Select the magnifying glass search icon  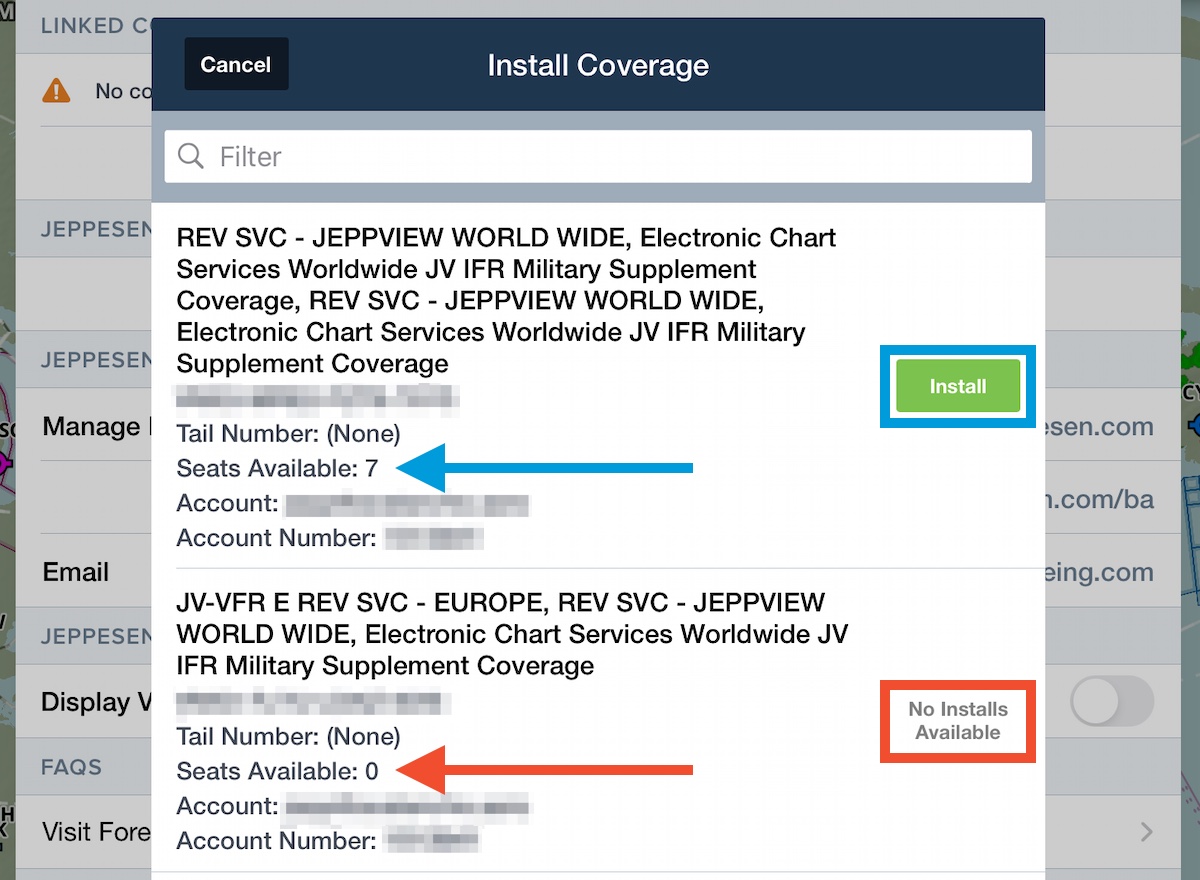coord(190,156)
